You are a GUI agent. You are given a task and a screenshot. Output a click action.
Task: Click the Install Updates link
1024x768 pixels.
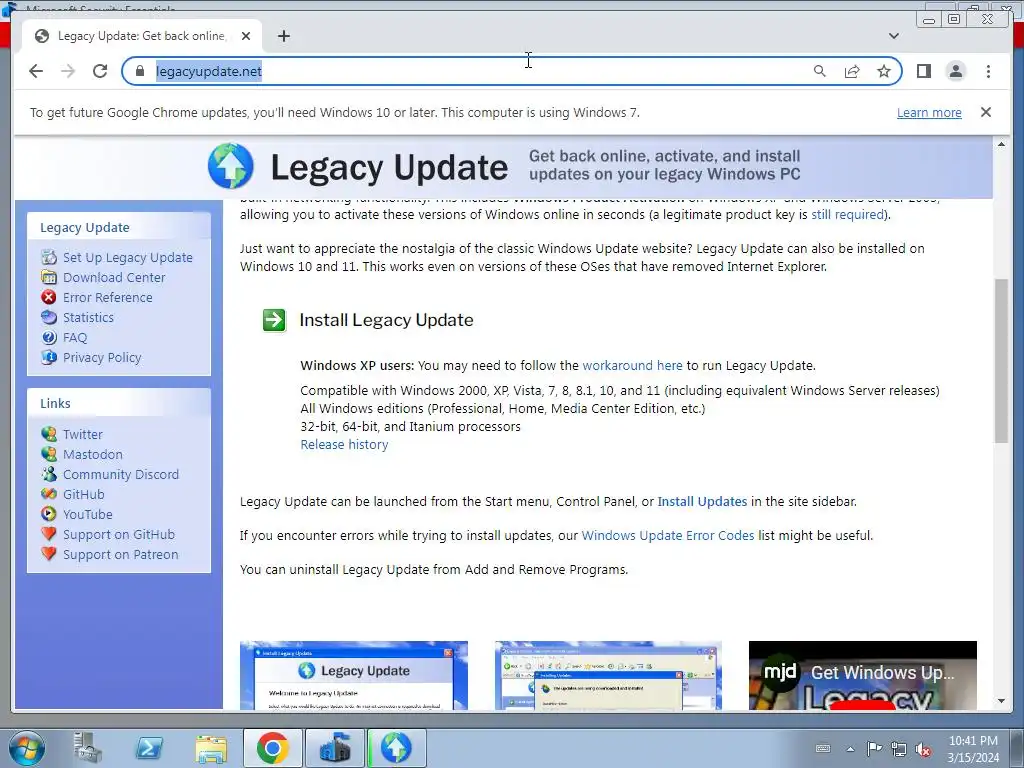(x=702, y=501)
